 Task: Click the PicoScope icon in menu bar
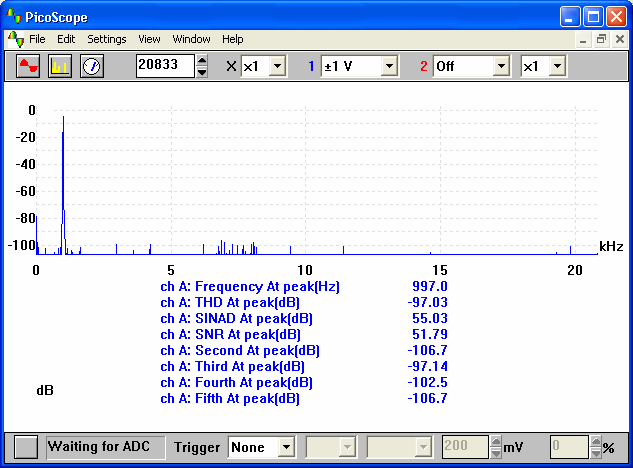point(16,39)
